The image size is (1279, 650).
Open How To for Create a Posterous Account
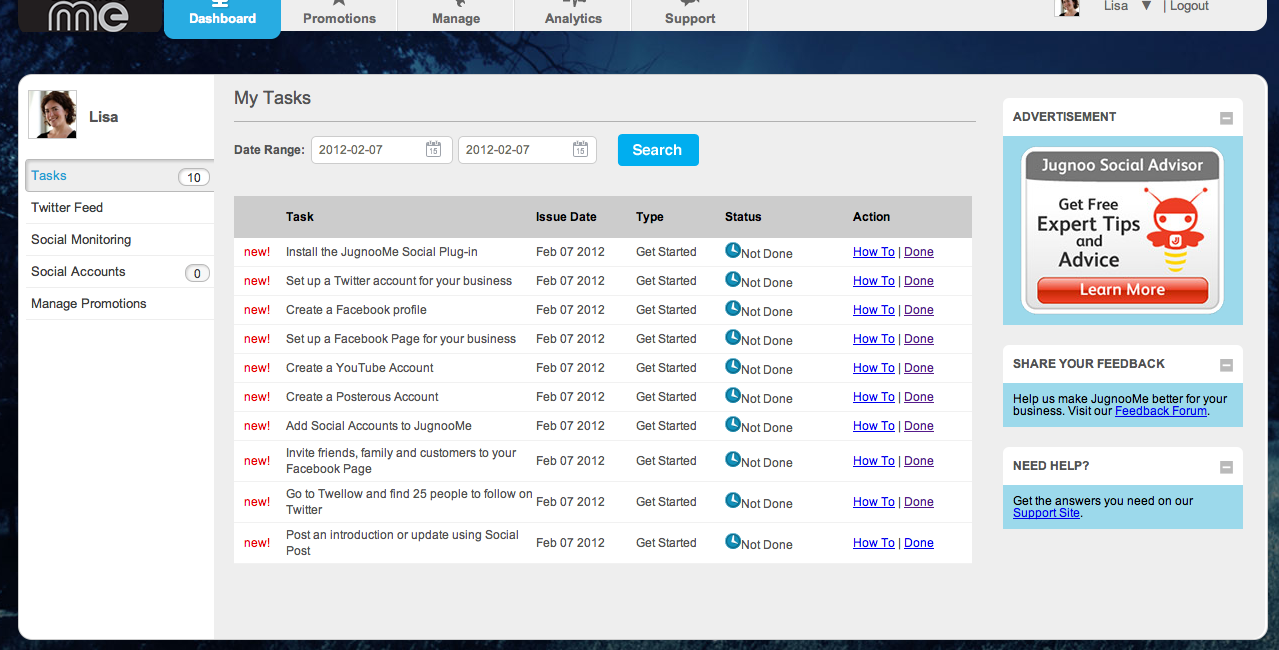874,397
